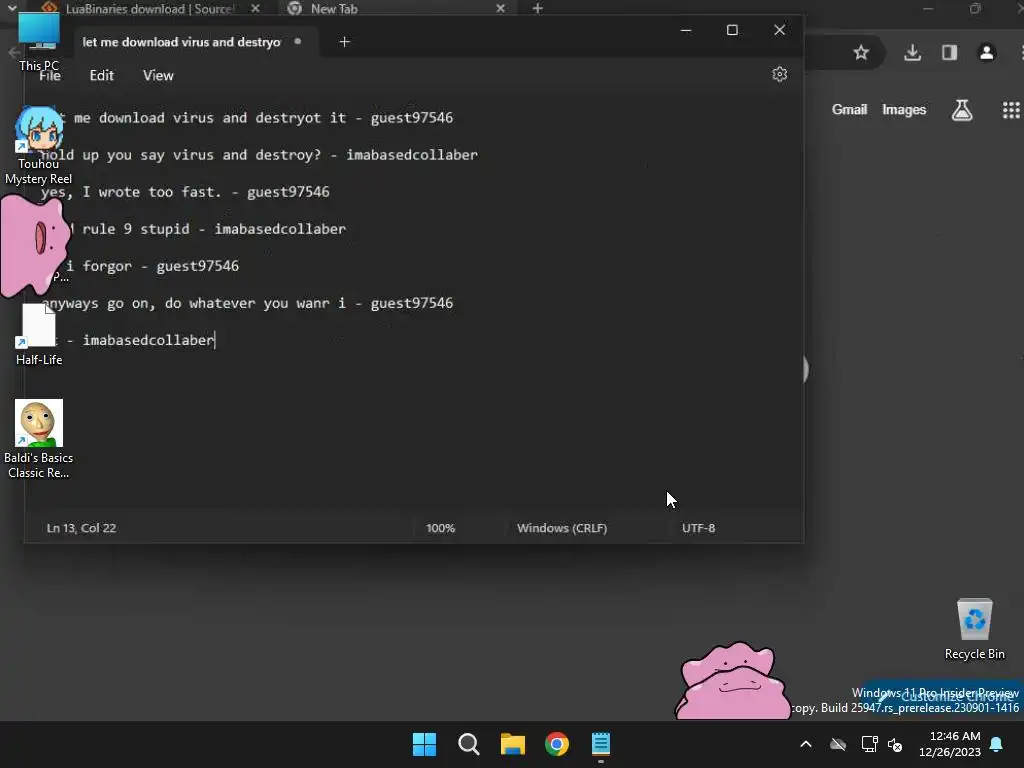Viewport: 1024px width, 768px height.
Task: Show hidden system tray icons
Action: pyautogui.click(x=806, y=744)
